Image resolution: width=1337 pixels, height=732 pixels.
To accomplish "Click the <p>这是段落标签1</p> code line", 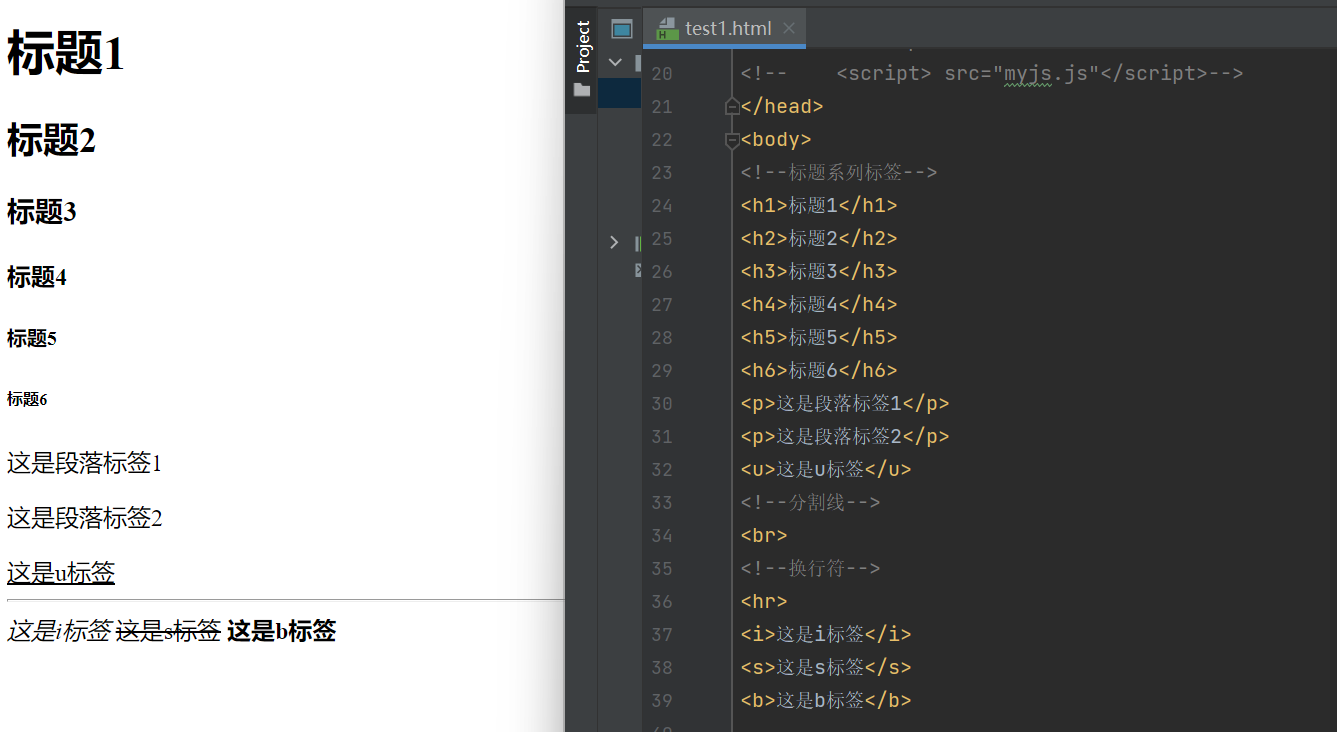I will click(x=845, y=404).
